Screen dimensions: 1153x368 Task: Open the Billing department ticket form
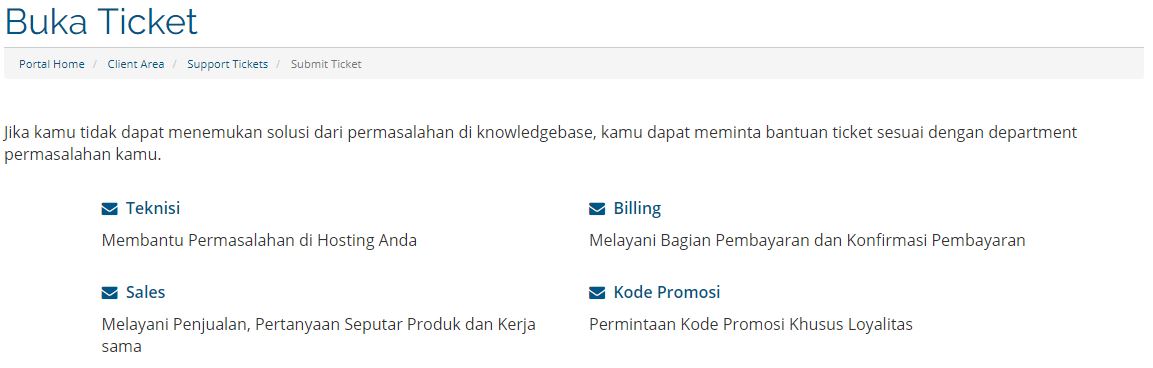point(638,208)
